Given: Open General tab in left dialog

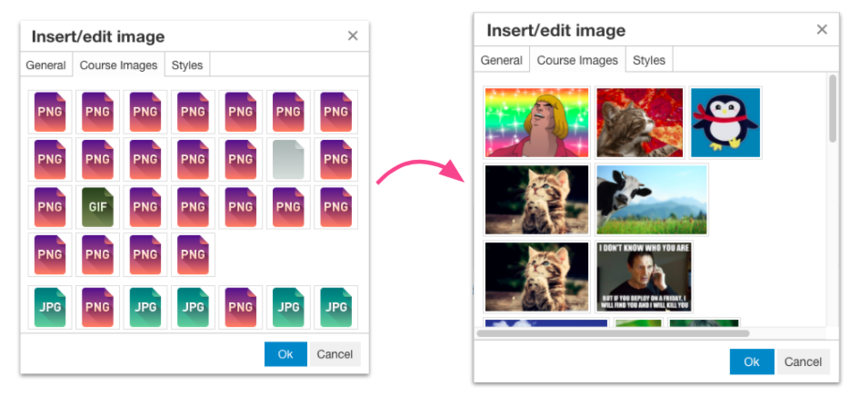Looking at the screenshot, I should [46, 65].
